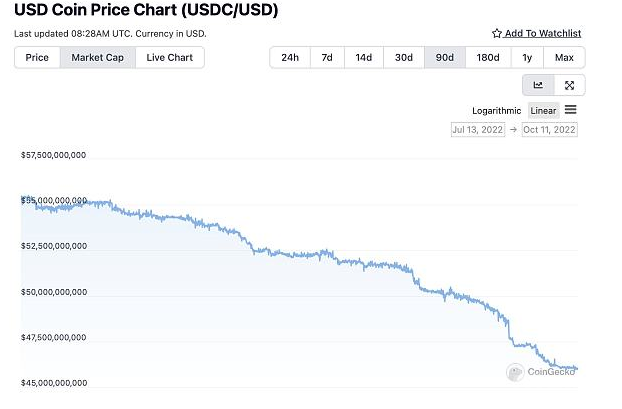Show the Max time range
This screenshot has width=622, height=409.
coord(564,58)
